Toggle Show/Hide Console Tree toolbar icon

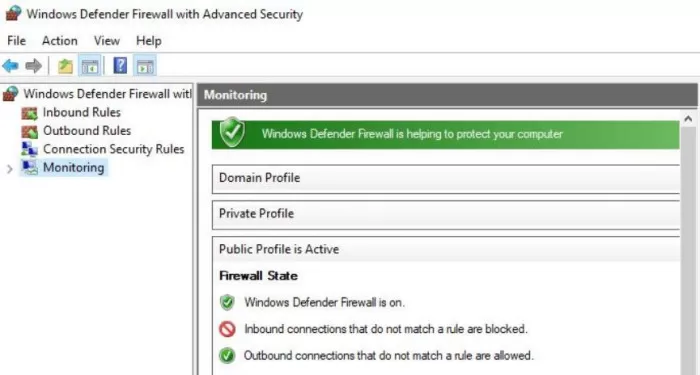[x=90, y=66]
